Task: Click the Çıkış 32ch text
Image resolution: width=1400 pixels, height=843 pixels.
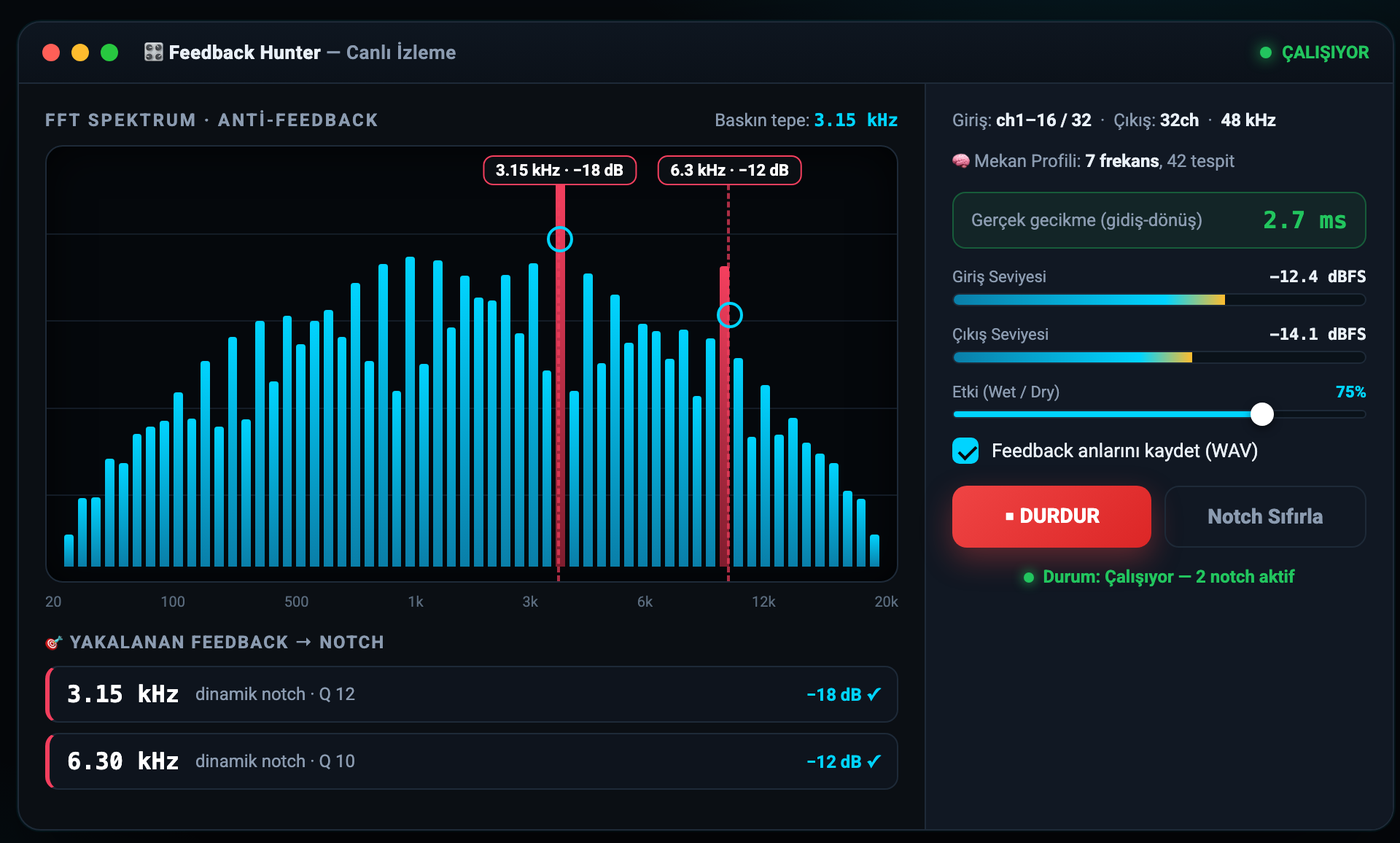Action: point(1156,120)
